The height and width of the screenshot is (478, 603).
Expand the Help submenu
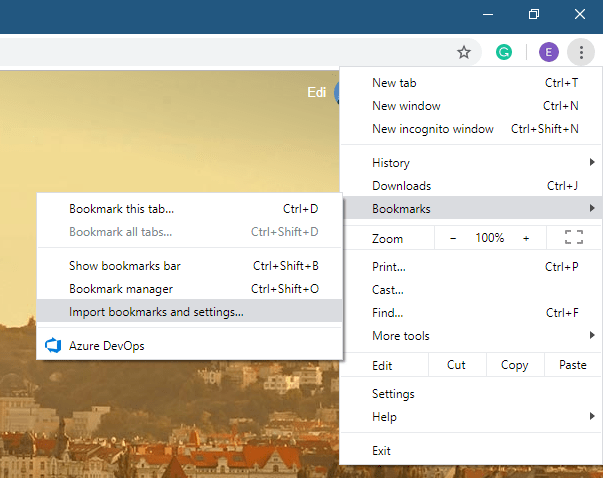pyautogui.click(x=471, y=417)
